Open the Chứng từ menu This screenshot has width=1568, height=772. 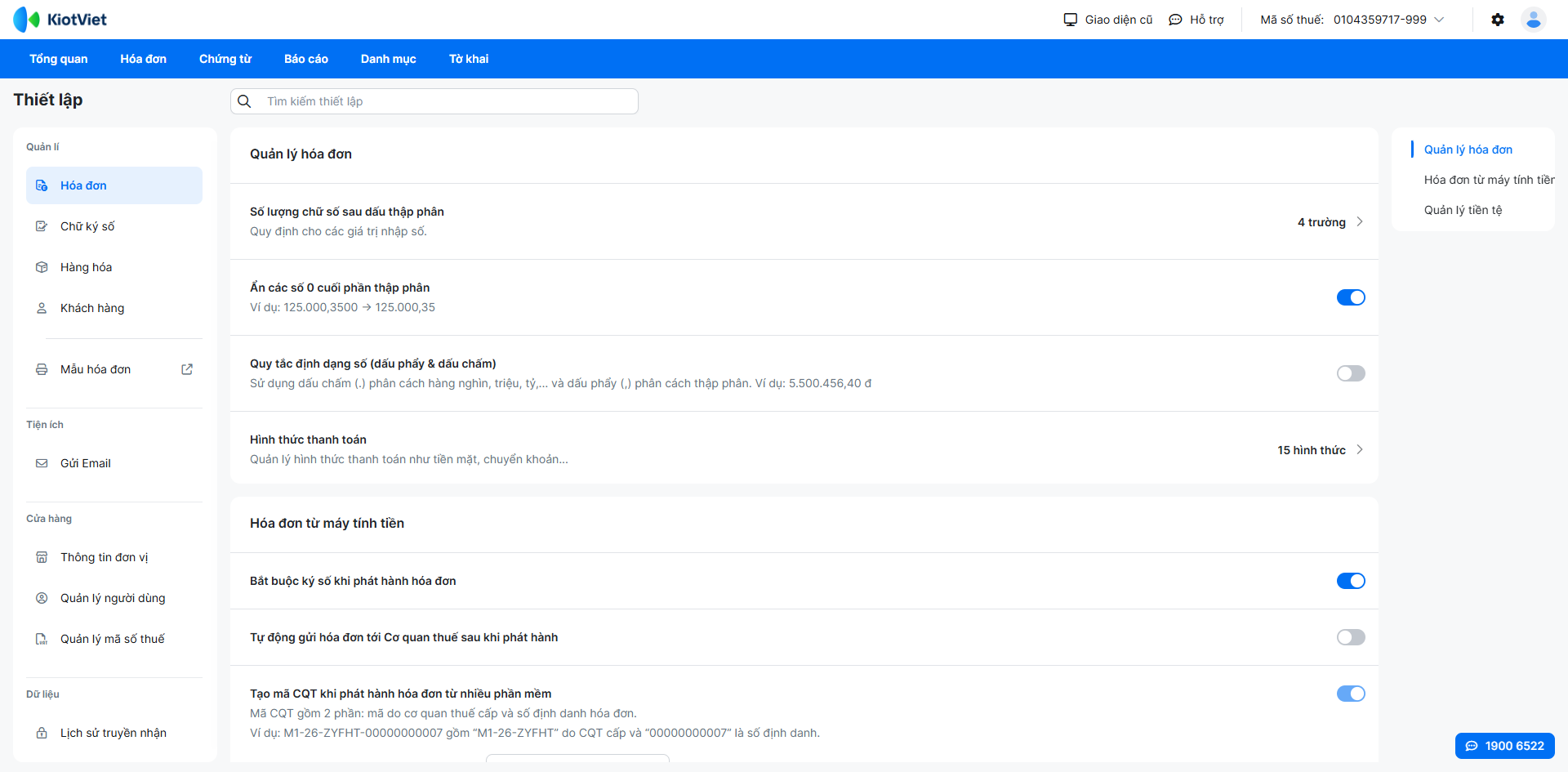coord(225,59)
